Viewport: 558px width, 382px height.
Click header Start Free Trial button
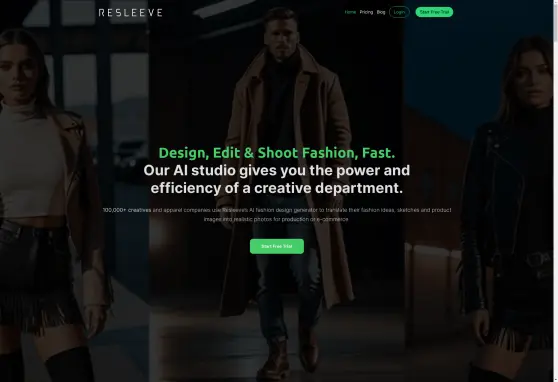click(x=434, y=12)
